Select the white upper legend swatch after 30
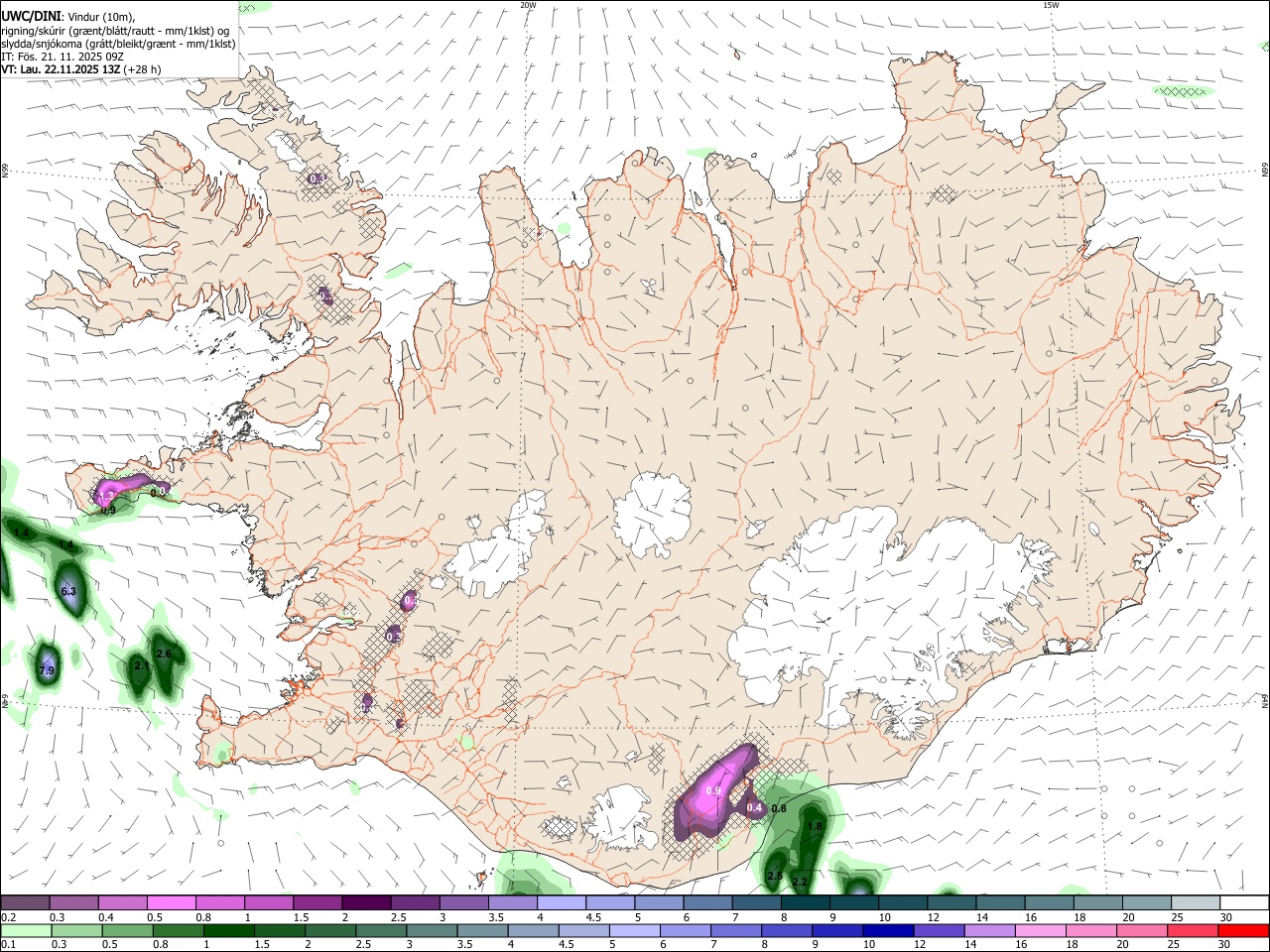 1244,902
